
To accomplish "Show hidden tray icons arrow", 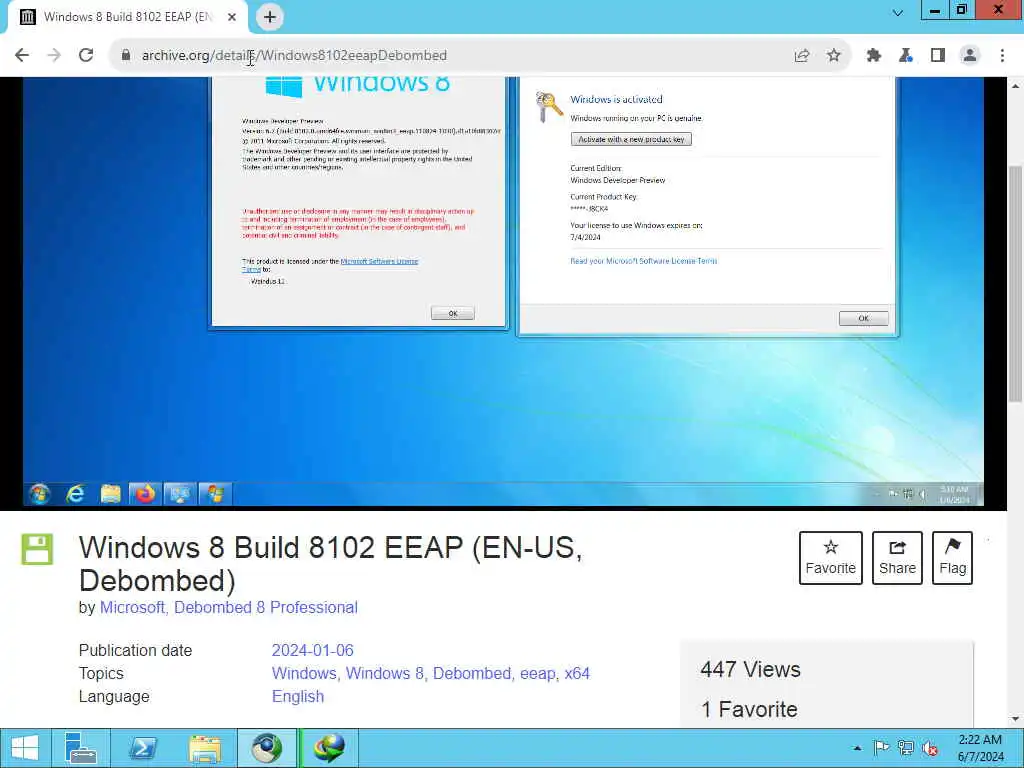I will tap(857, 748).
